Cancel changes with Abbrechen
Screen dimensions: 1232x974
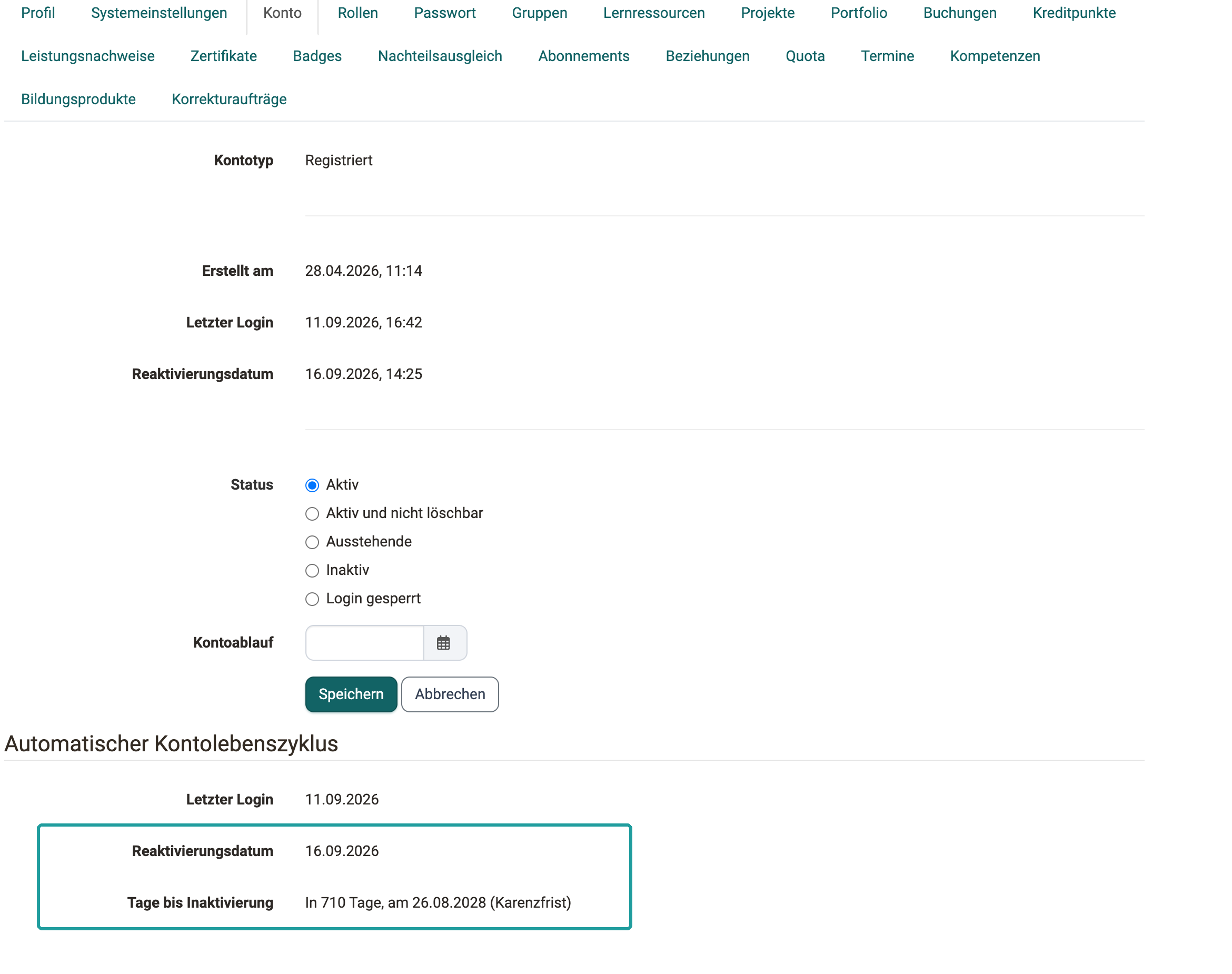pos(450,694)
